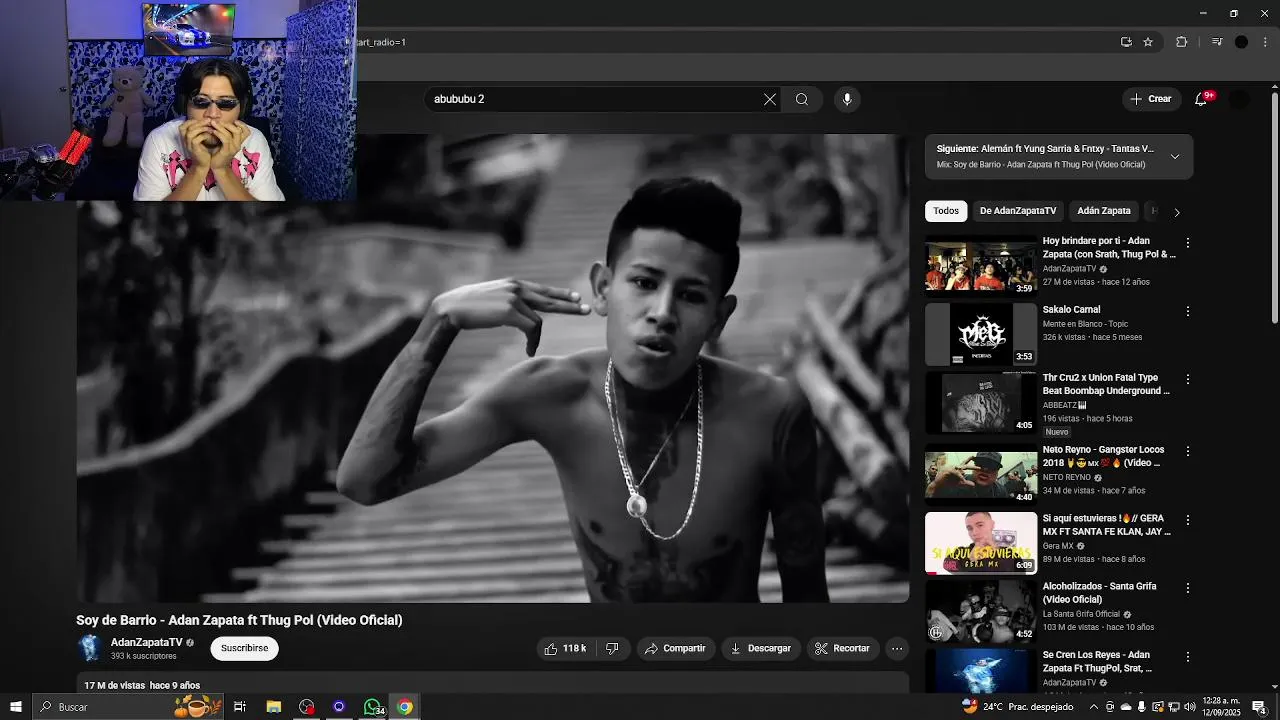Open WhatsApp from the taskbar

pos(373,707)
